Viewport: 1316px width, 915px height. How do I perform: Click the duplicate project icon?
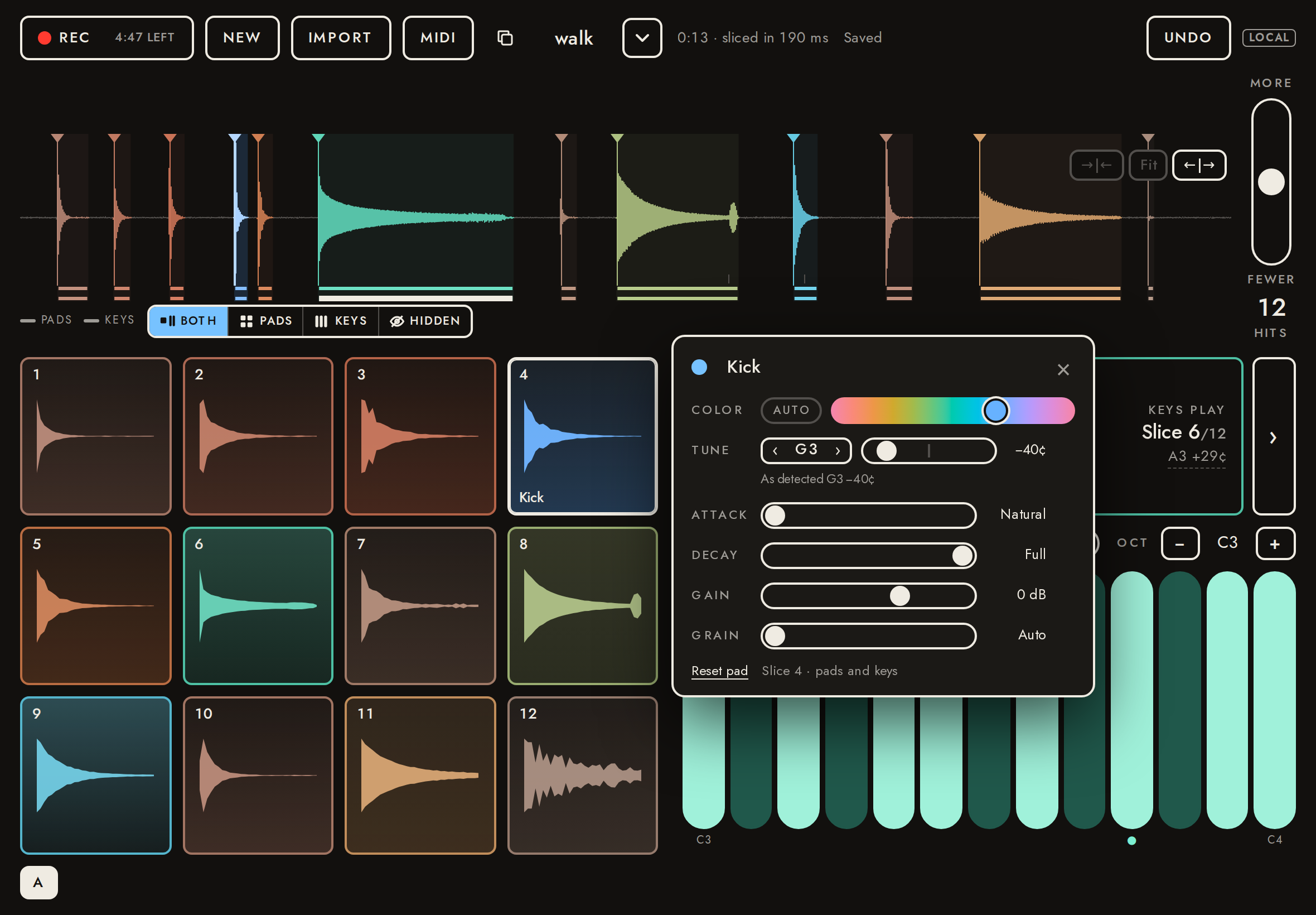pyautogui.click(x=505, y=38)
